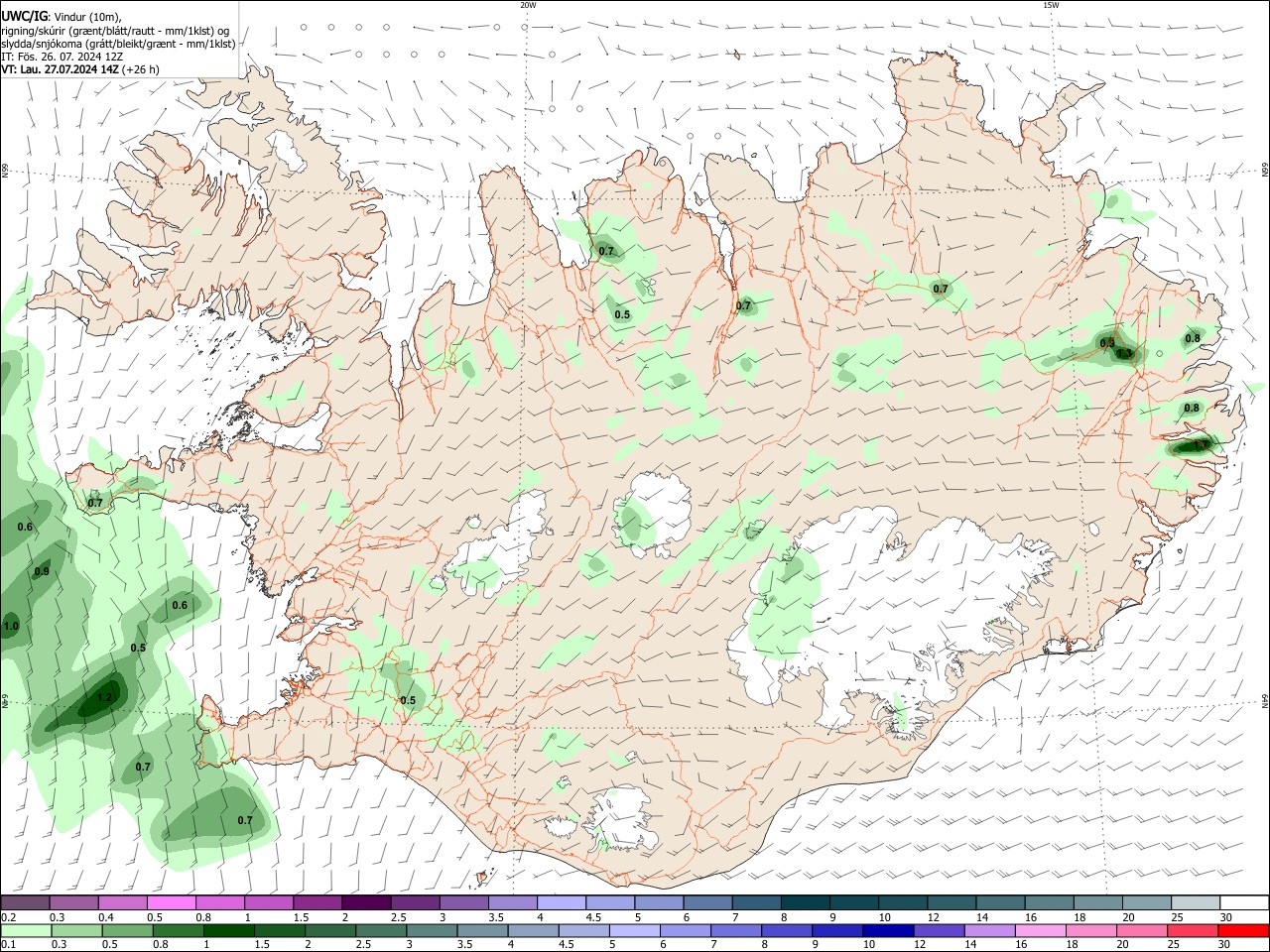Click the '15W' longitude label
This screenshot has width=1270, height=952.
click(x=1051, y=5)
